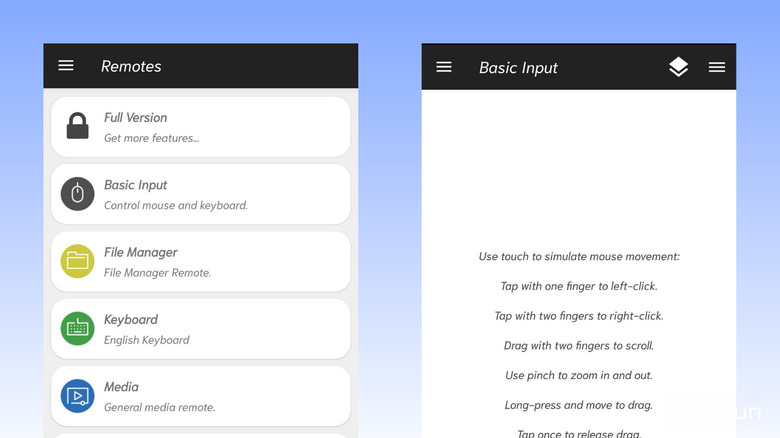Tap the mouse icon for Basic Input
Viewport: 780px width, 438px height.
(x=77, y=194)
